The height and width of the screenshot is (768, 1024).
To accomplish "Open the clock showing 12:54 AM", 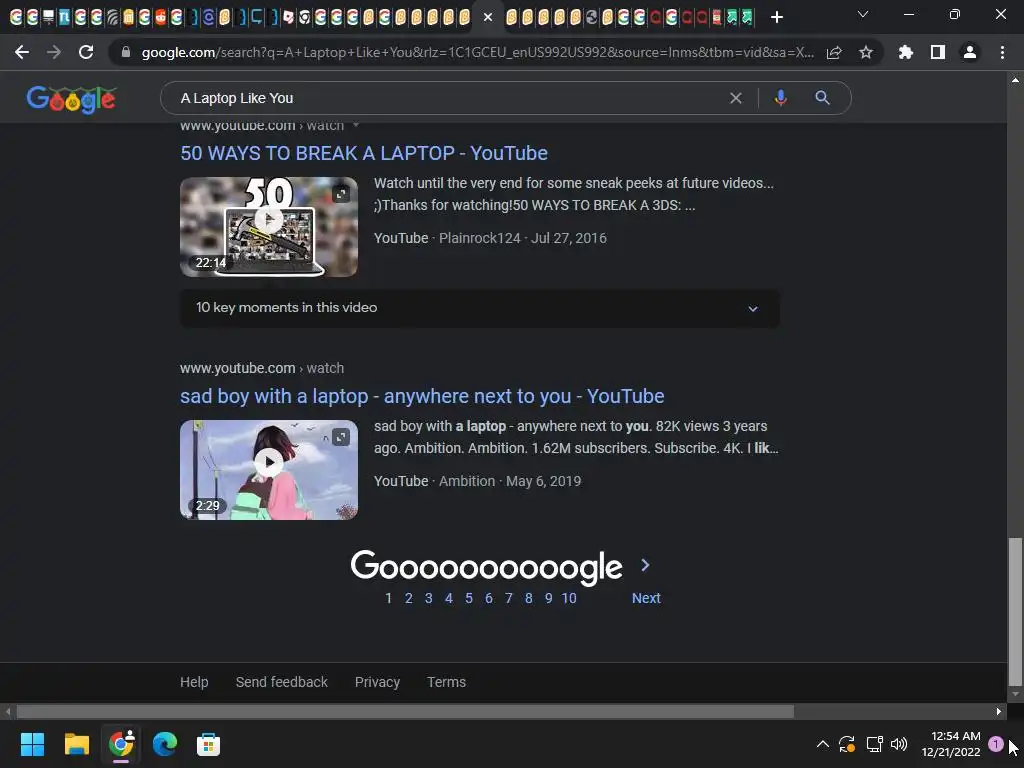I will click(x=951, y=744).
